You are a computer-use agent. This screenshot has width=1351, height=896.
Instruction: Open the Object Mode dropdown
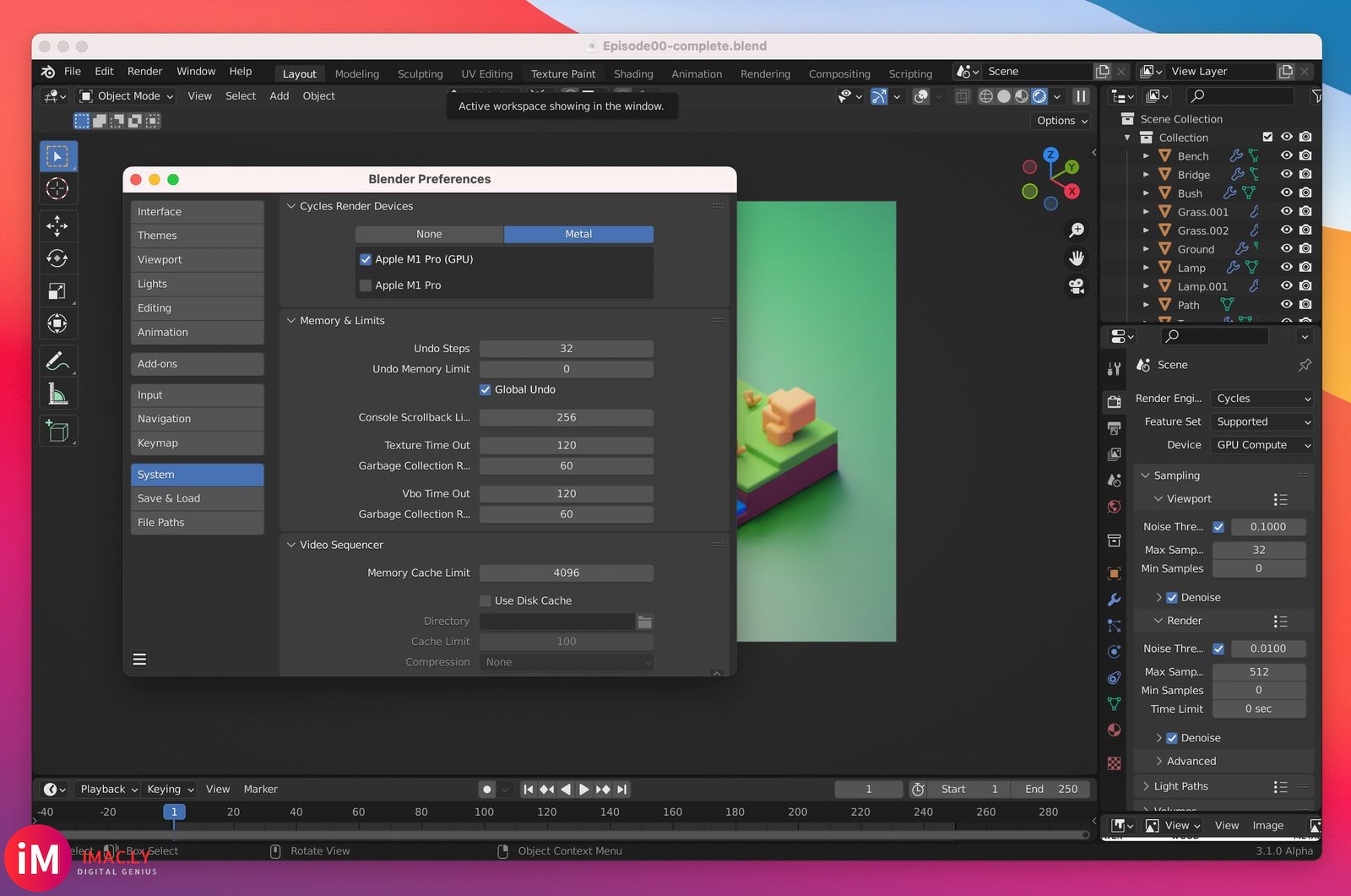click(x=126, y=96)
